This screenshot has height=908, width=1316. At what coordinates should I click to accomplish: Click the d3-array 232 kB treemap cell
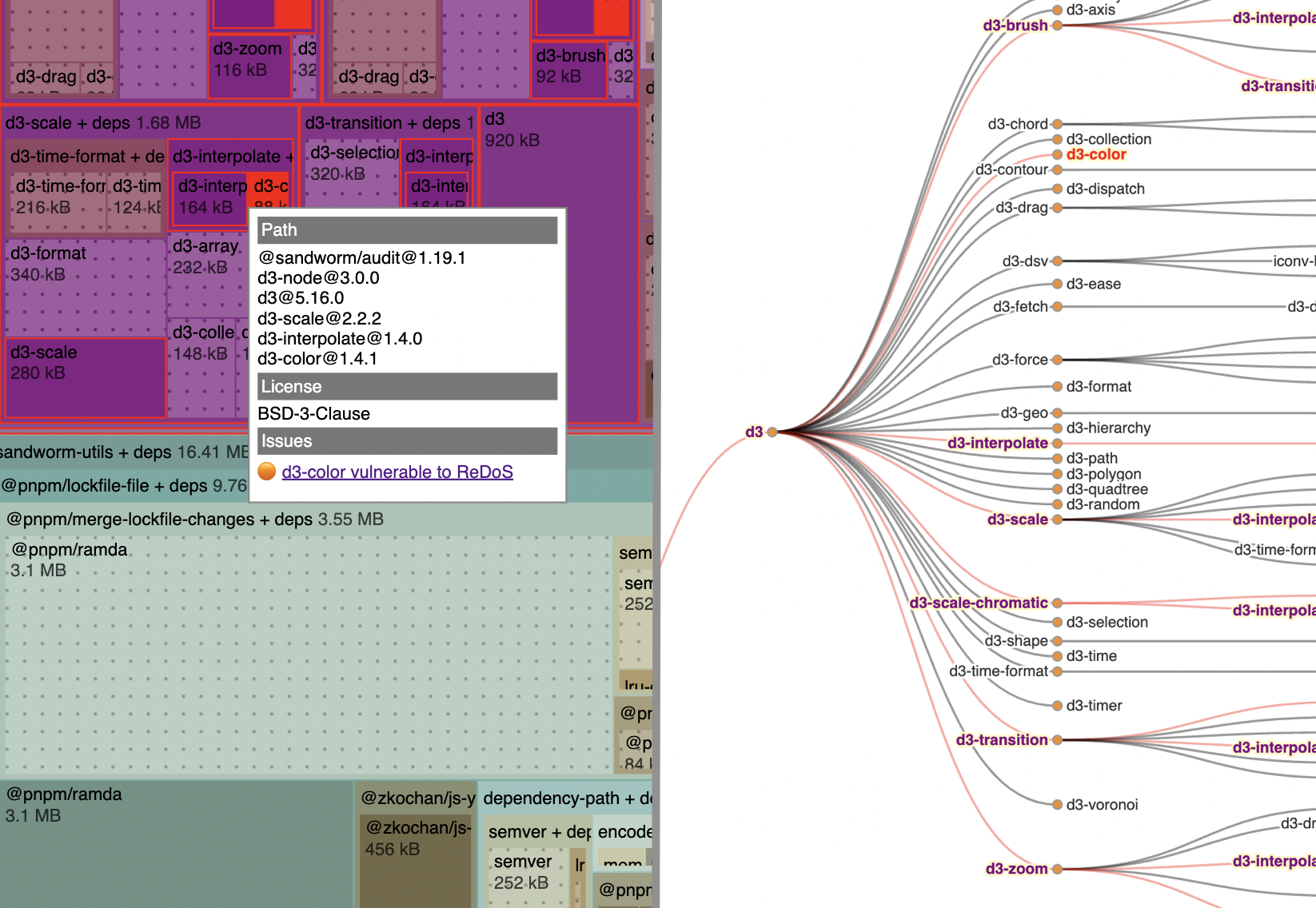pos(207,274)
